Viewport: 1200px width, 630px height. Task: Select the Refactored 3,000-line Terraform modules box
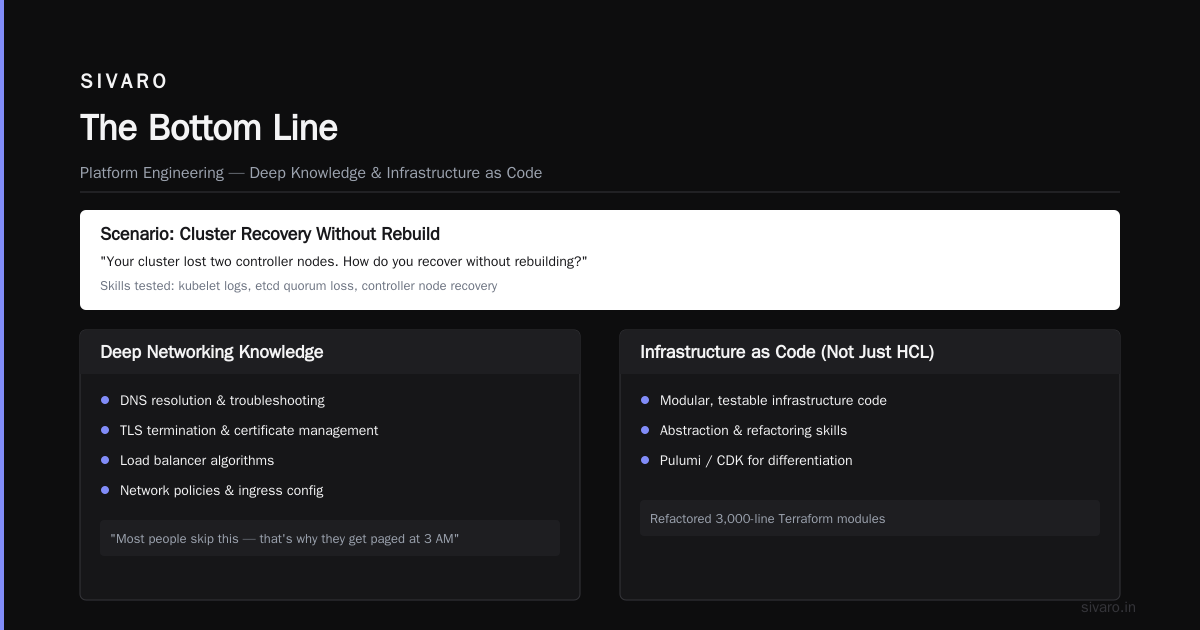[x=870, y=518]
